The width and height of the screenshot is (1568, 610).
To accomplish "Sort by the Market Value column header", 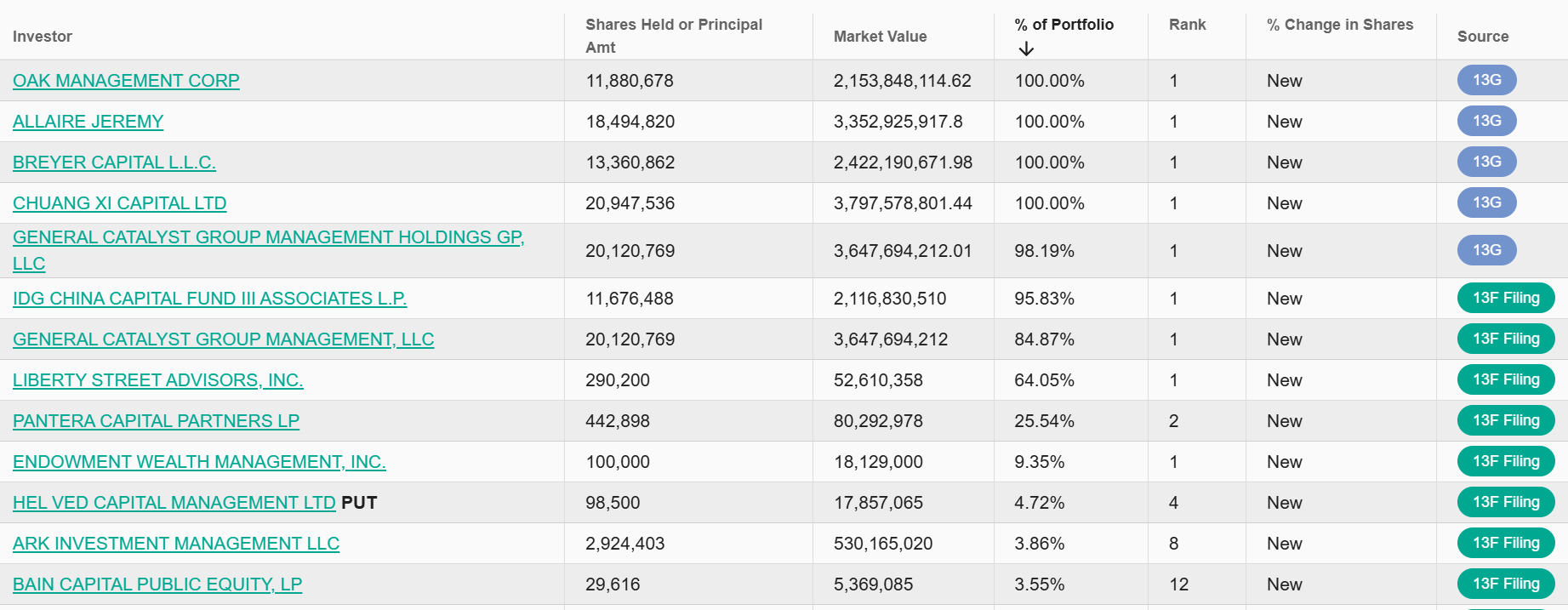I will pyautogui.click(x=880, y=37).
